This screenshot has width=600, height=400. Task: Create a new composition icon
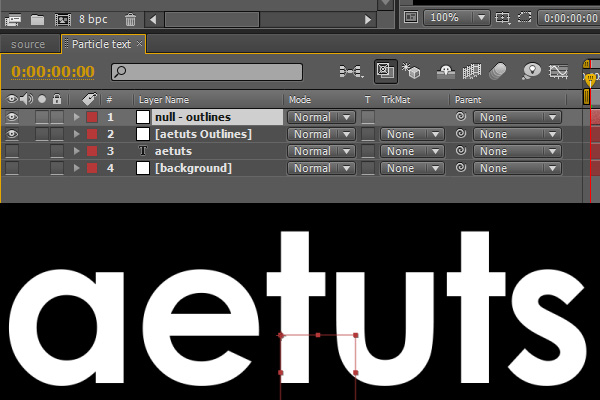click(x=62, y=20)
